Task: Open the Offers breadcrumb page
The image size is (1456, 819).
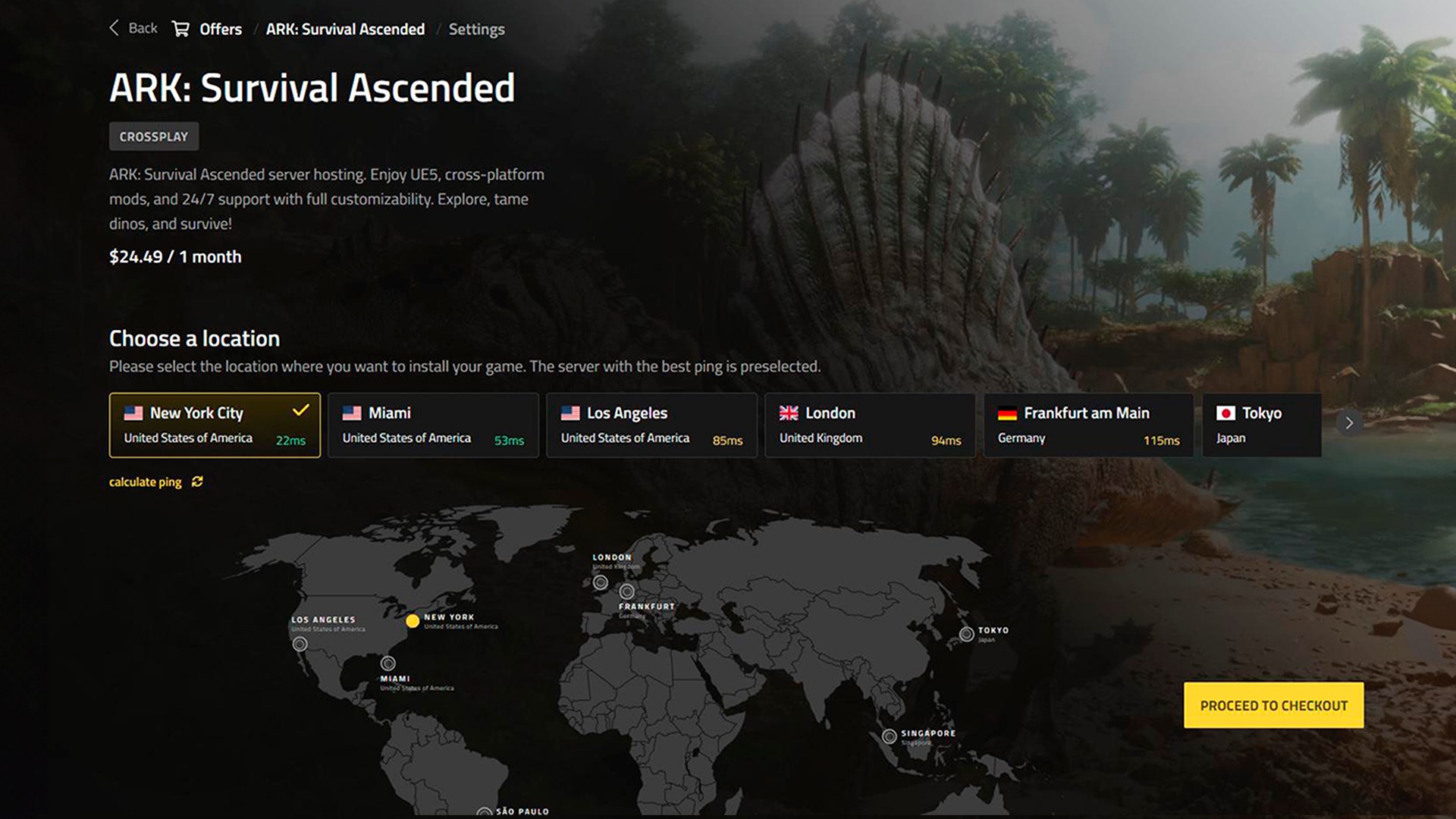Action: (220, 29)
